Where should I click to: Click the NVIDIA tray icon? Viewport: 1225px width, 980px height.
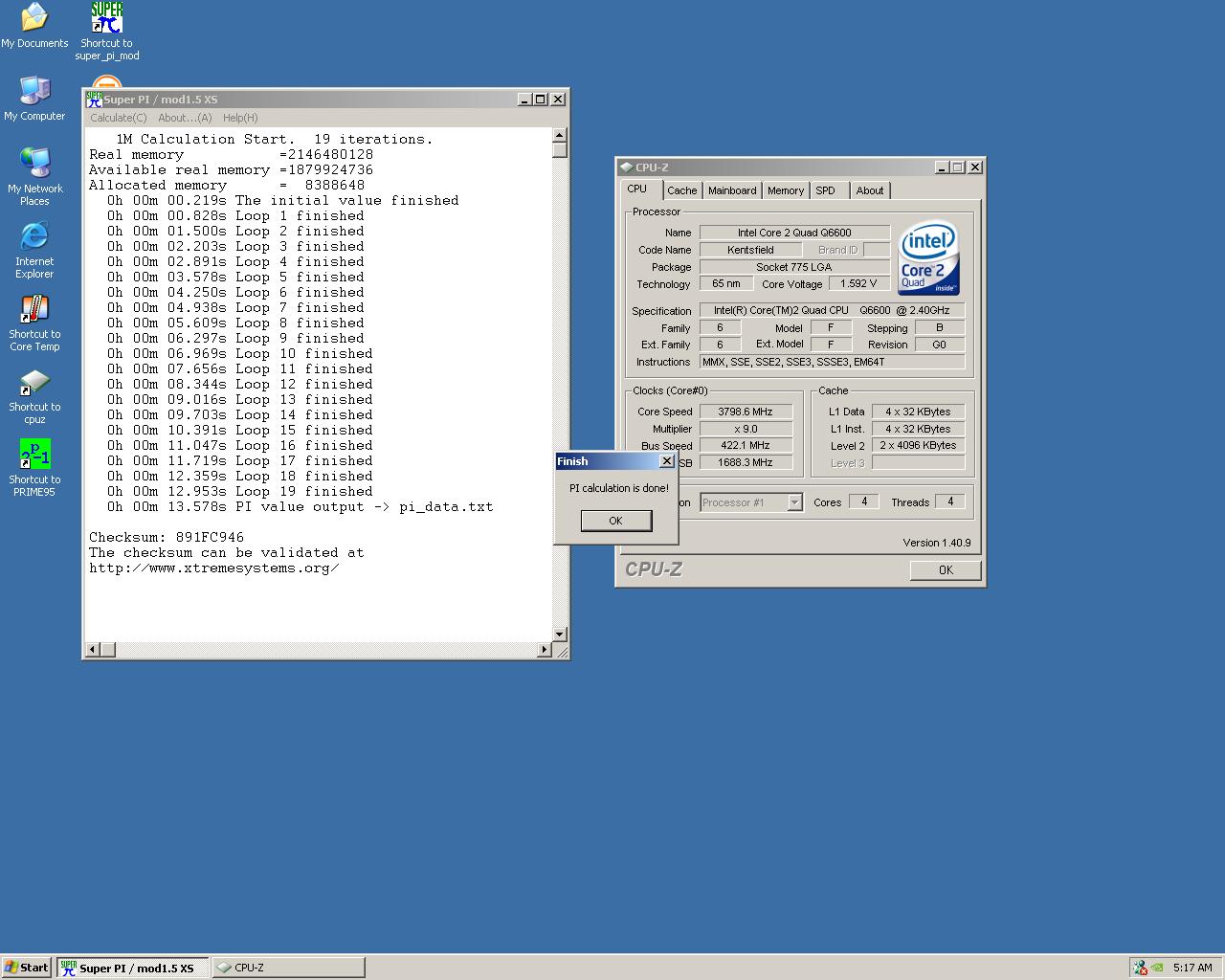[1157, 968]
